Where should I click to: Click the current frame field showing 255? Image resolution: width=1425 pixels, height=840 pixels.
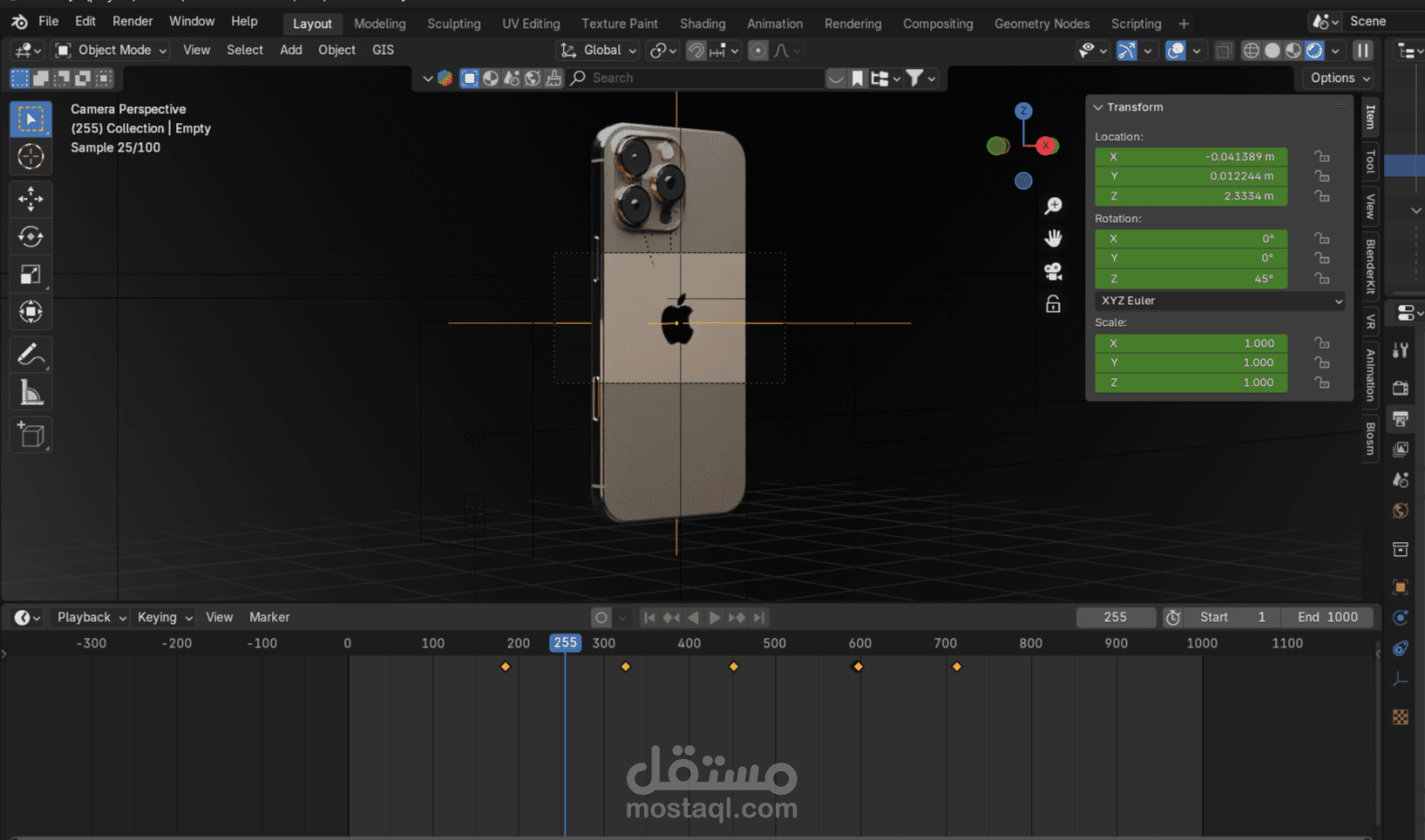[x=1116, y=617]
